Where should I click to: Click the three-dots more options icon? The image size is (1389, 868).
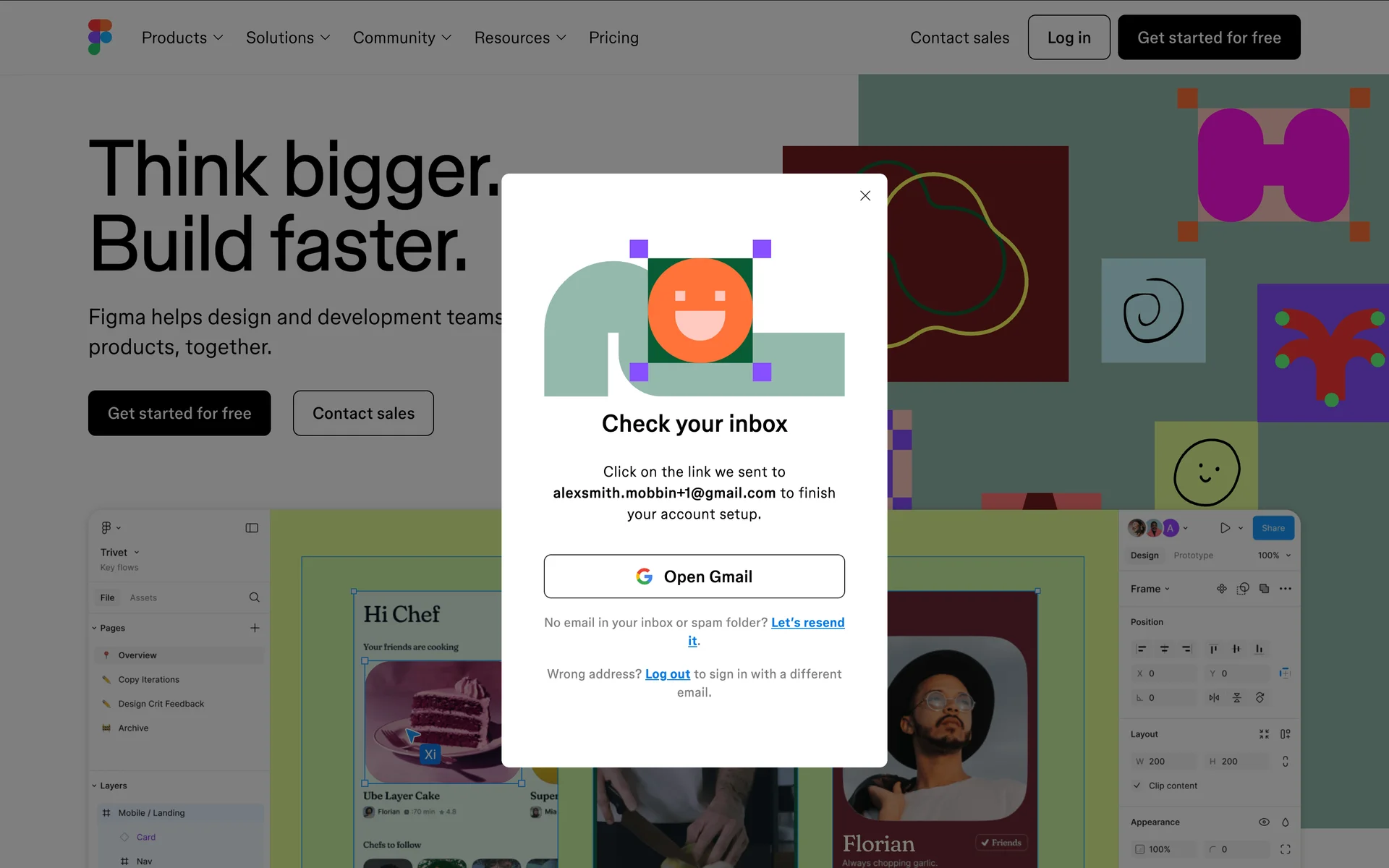tap(1285, 589)
